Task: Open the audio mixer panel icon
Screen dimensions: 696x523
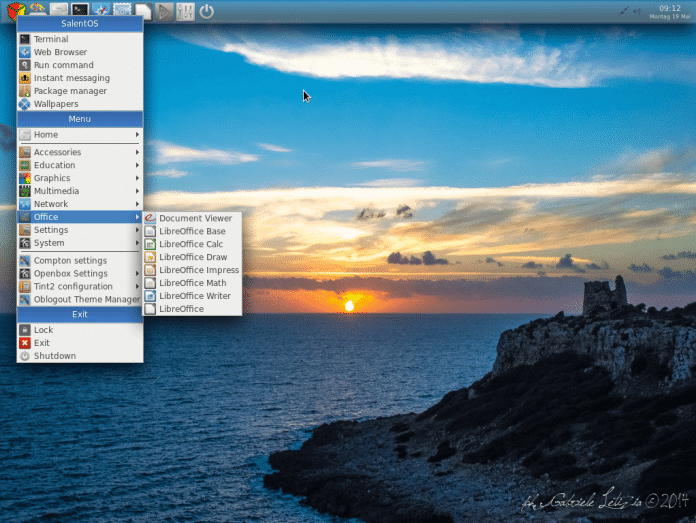Action: (x=185, y=11)
